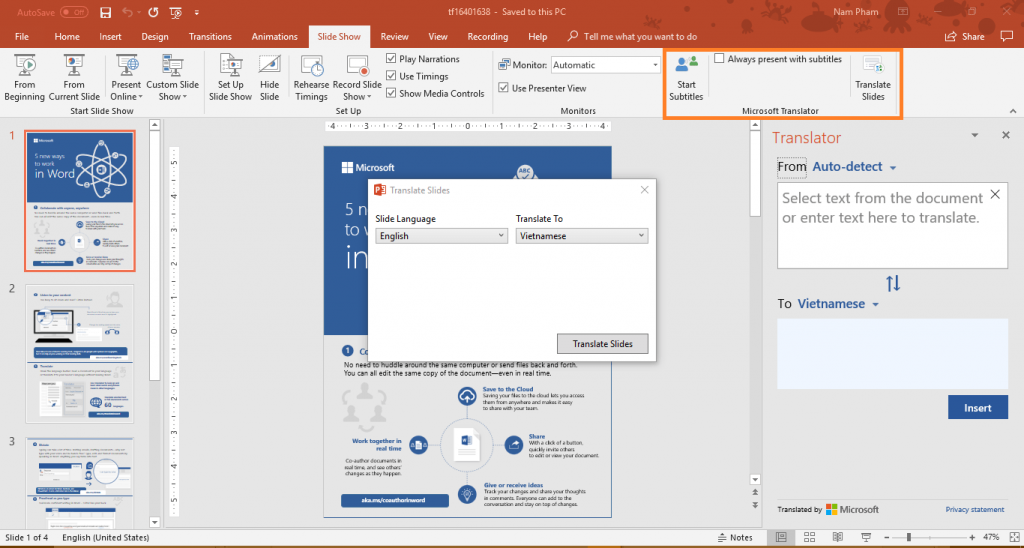Viewport: 1024px width, 548px height.
Task: Click Start From Beginning quick access icon
Action: tap(175, 12)
